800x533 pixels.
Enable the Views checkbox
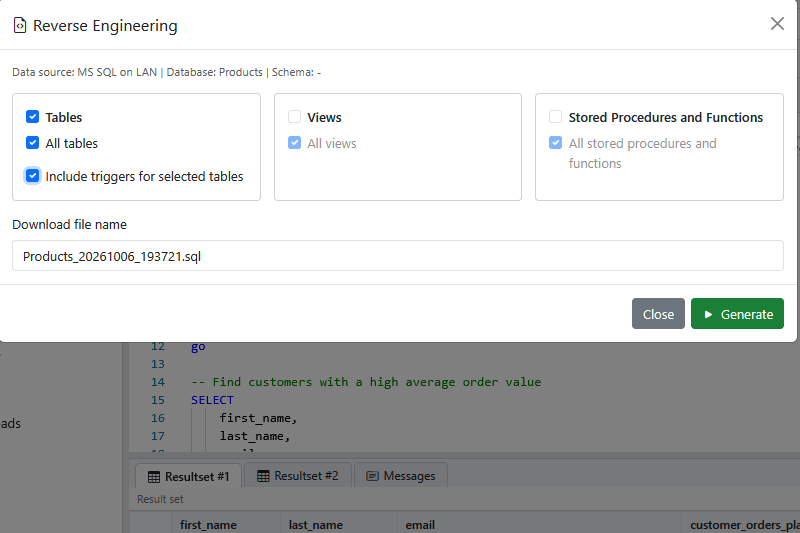294,117
